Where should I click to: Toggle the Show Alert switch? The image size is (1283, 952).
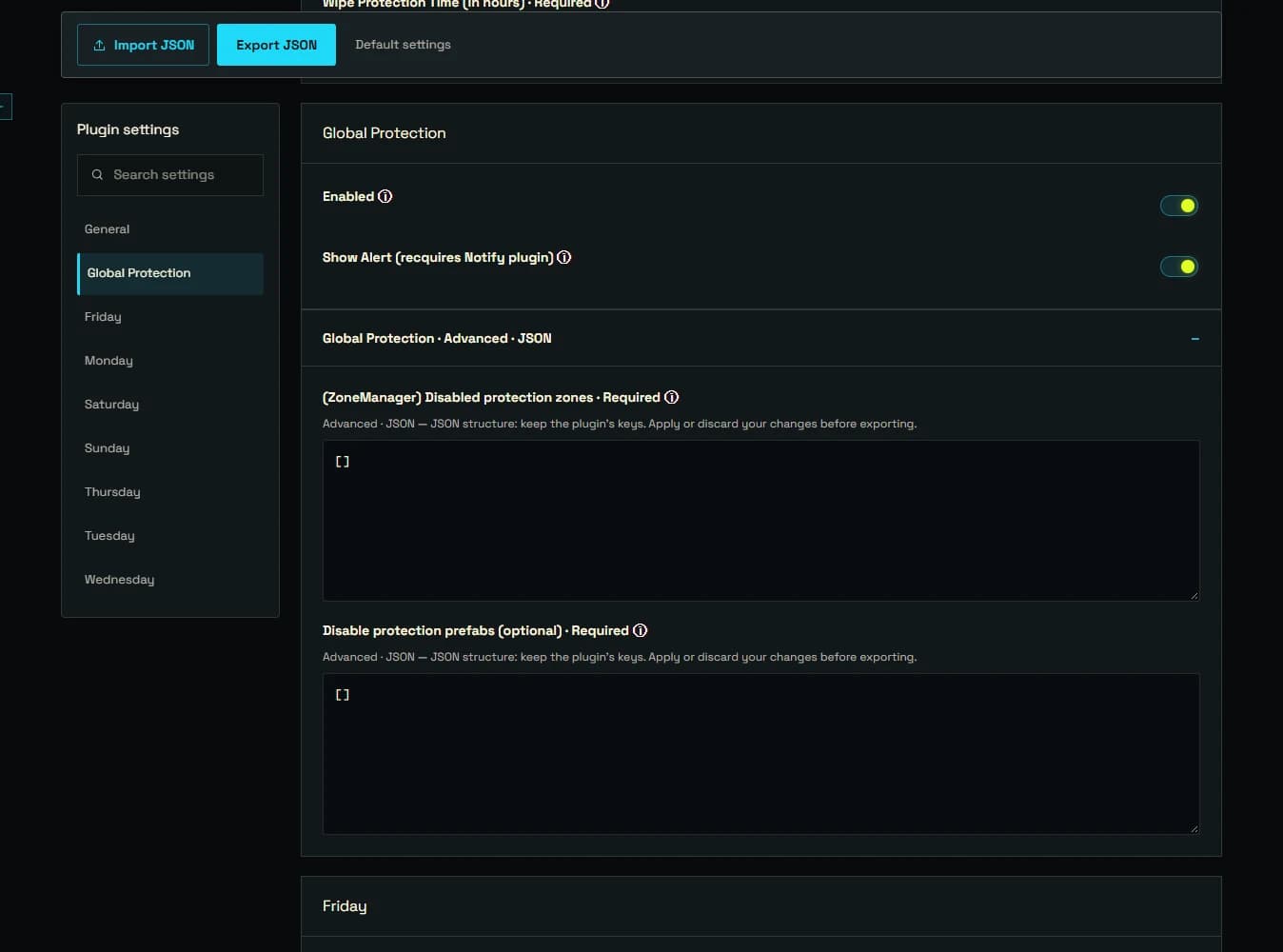coord(1178,267)
